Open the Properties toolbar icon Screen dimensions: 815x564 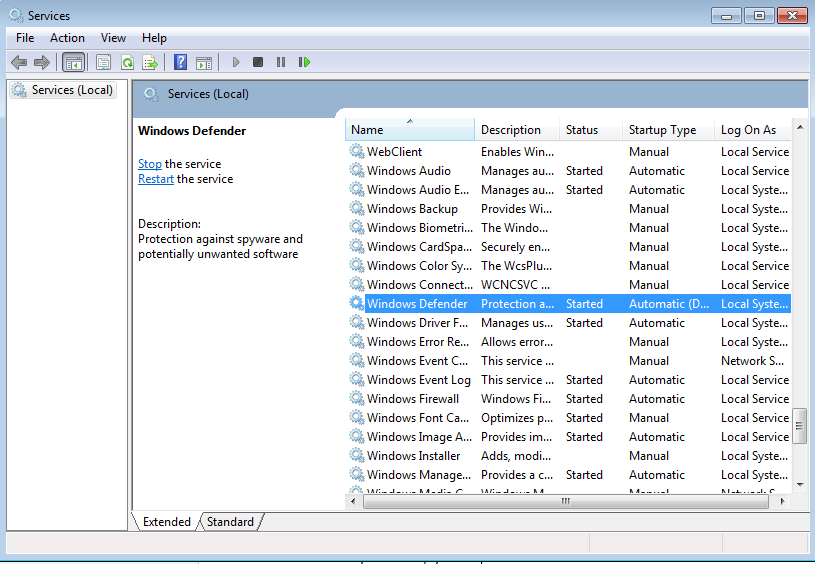[103, 62]
